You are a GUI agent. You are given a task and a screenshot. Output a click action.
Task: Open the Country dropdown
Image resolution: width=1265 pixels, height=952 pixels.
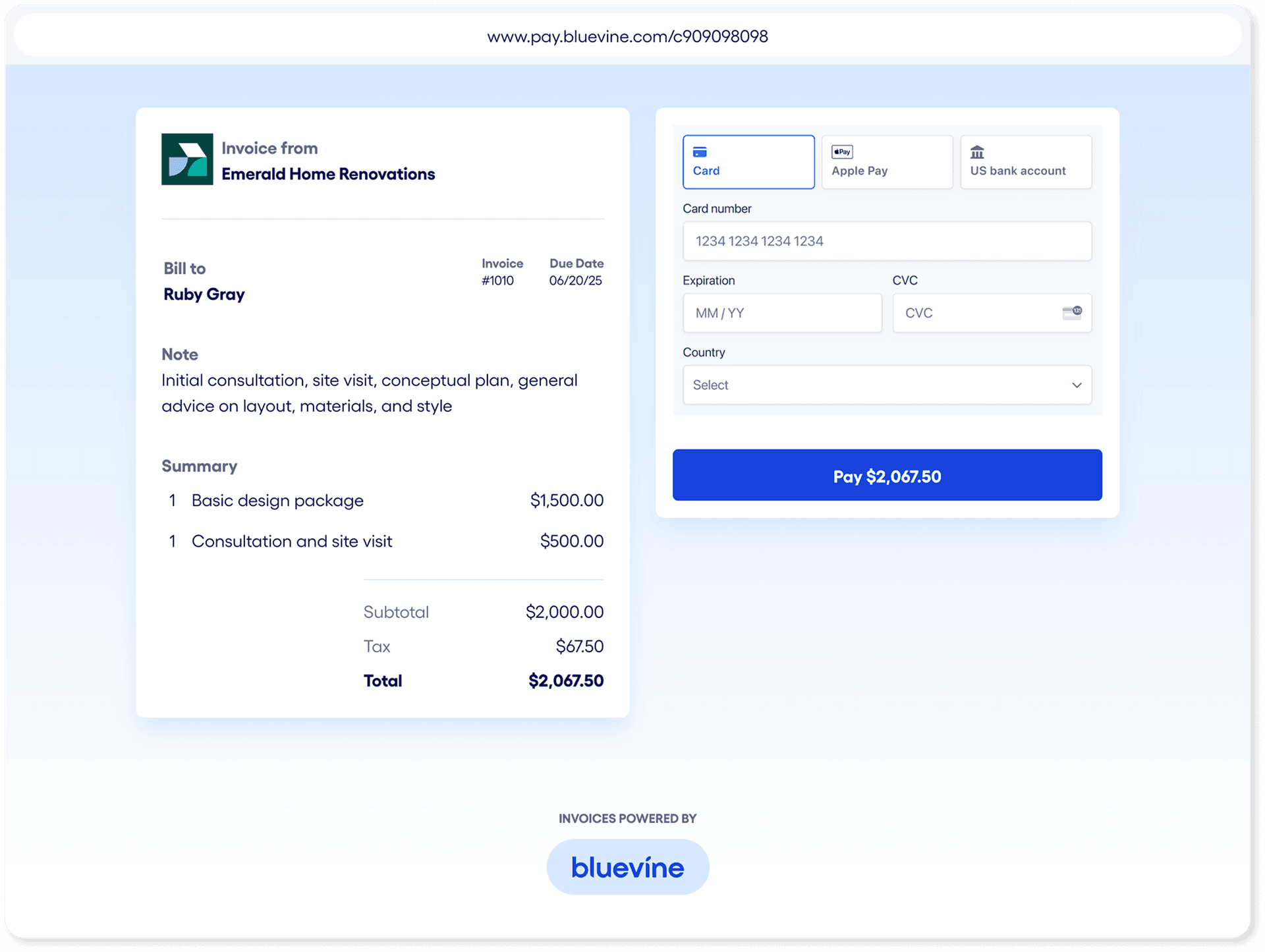pyautogui.click(x=887, y=385)
